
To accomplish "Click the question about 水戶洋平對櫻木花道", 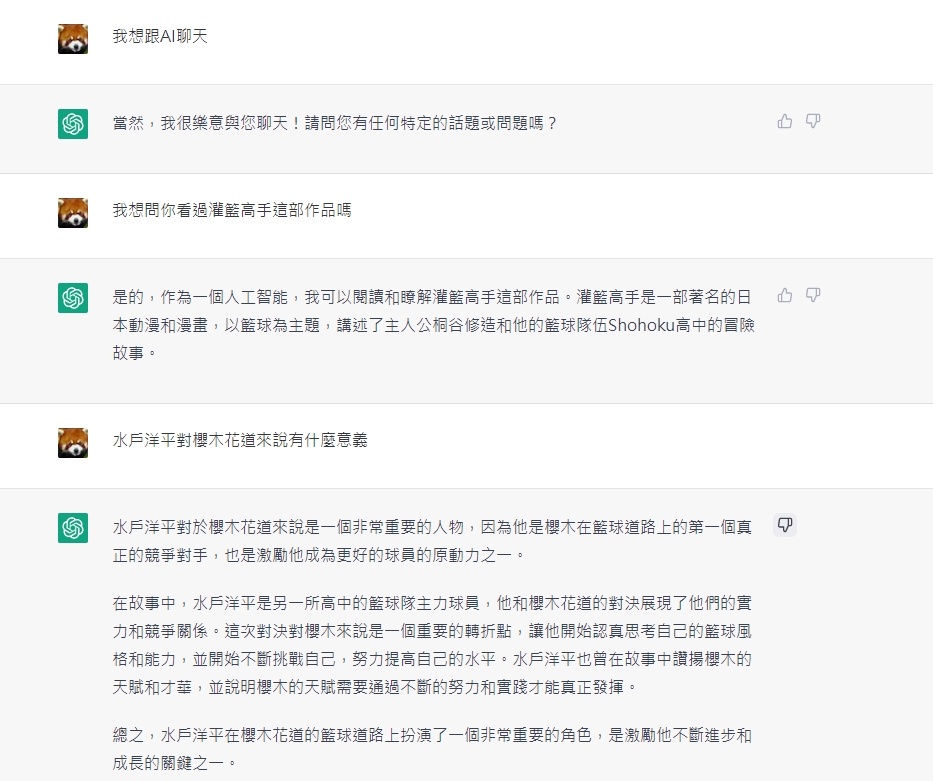I will click(x=240, y=440).
